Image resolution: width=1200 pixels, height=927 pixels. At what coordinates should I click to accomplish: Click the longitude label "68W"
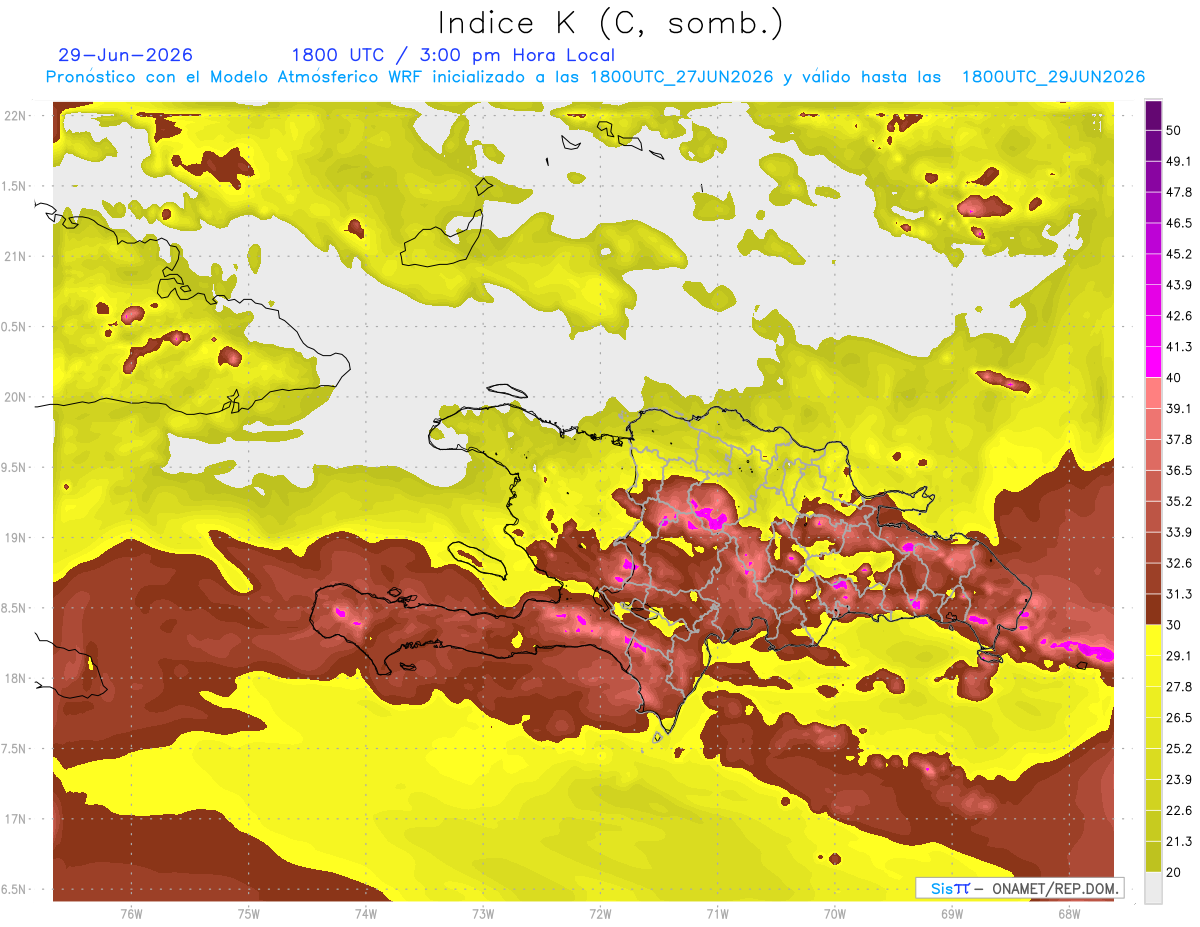1069,914
